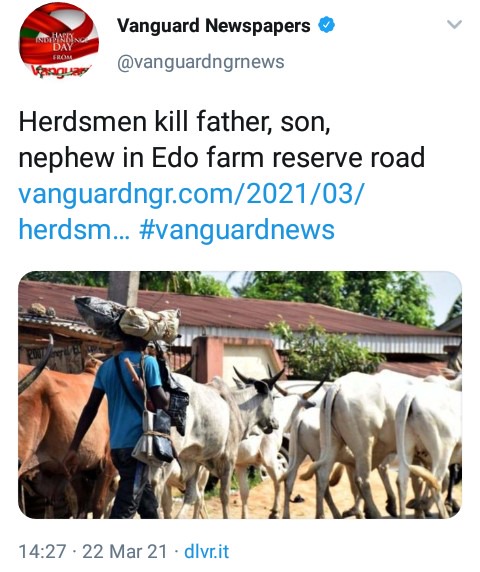Open the tweet options chevron menu
Viewport: 480px width, 572px height.
(x=454, y=24)
